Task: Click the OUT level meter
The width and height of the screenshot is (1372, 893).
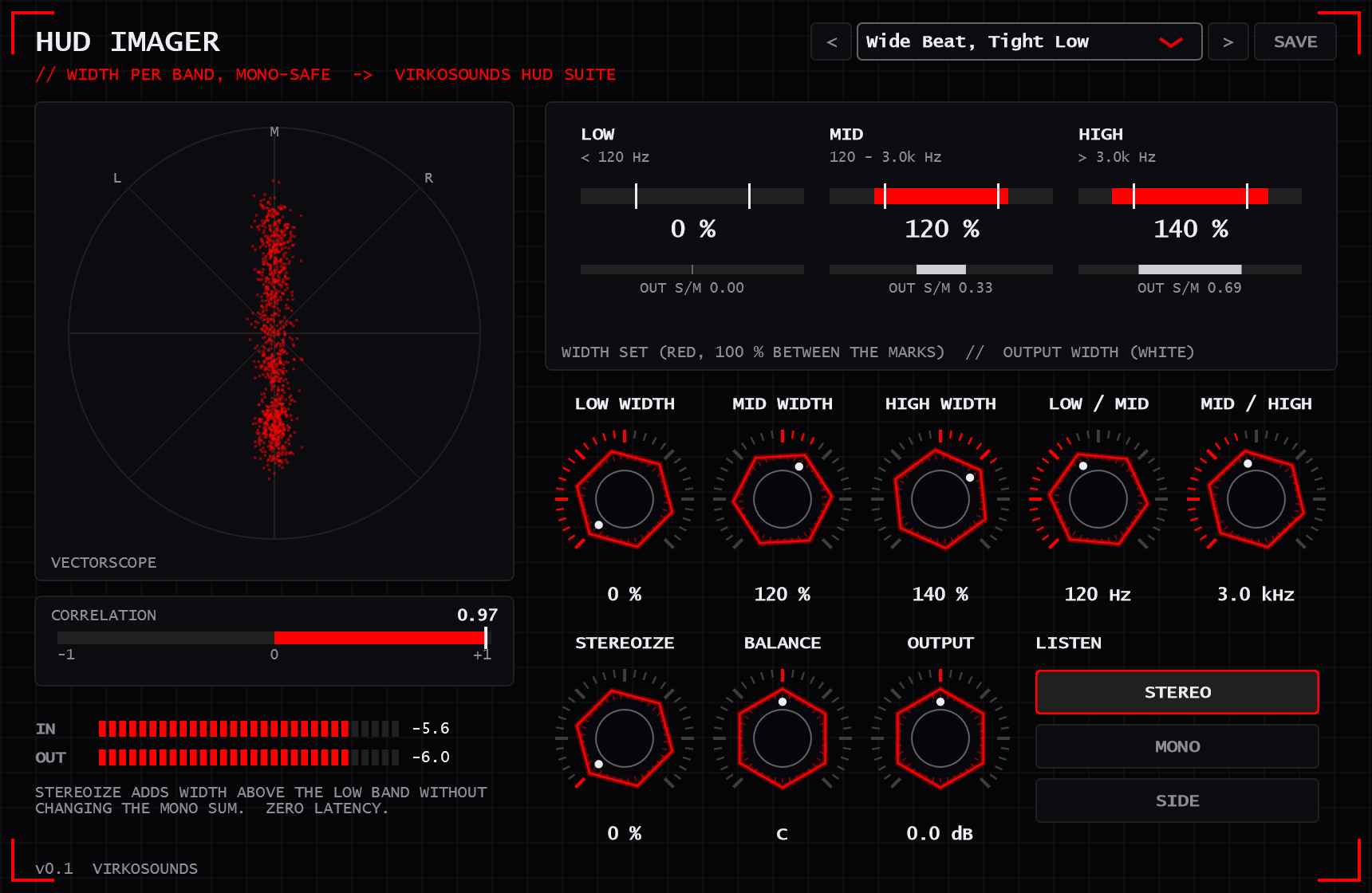Action: point(249,757)
